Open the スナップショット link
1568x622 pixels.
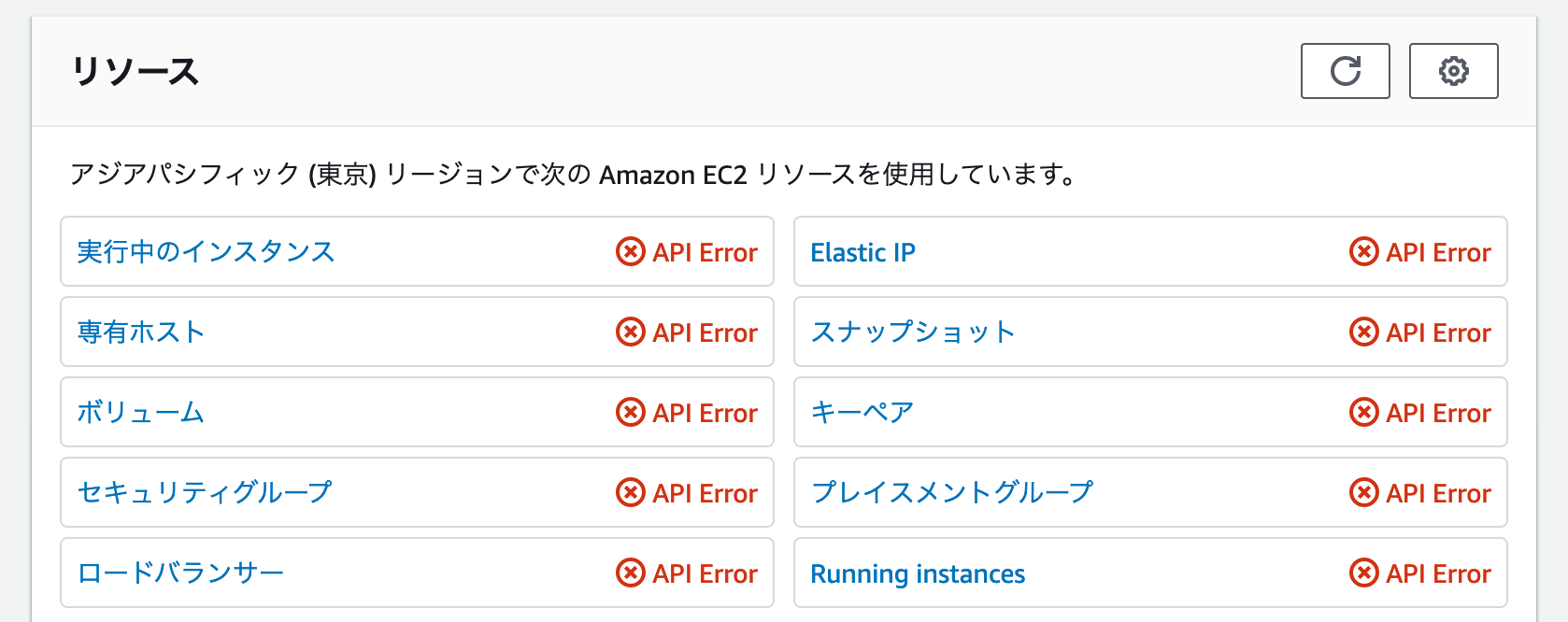click(913, 332)
